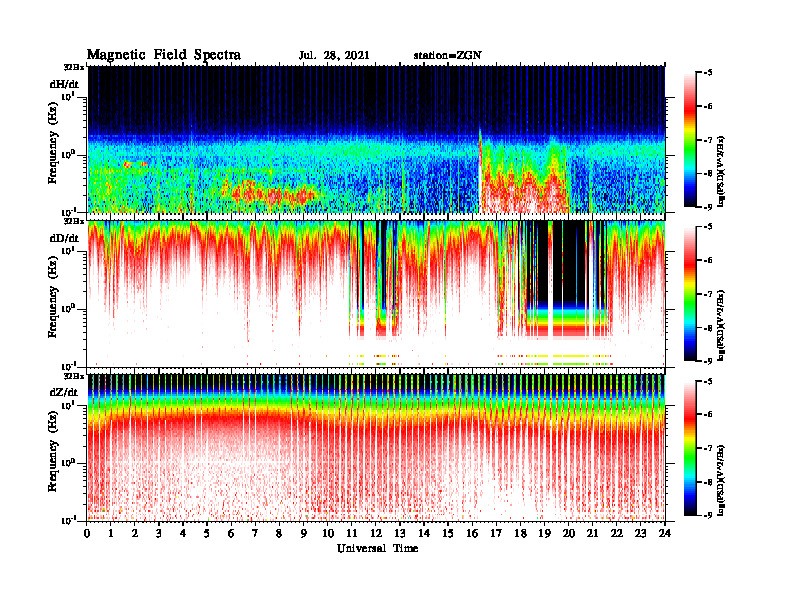Click the -9 value on the dH/dt color bar
The image size is (792, 612).
[708, 207]
